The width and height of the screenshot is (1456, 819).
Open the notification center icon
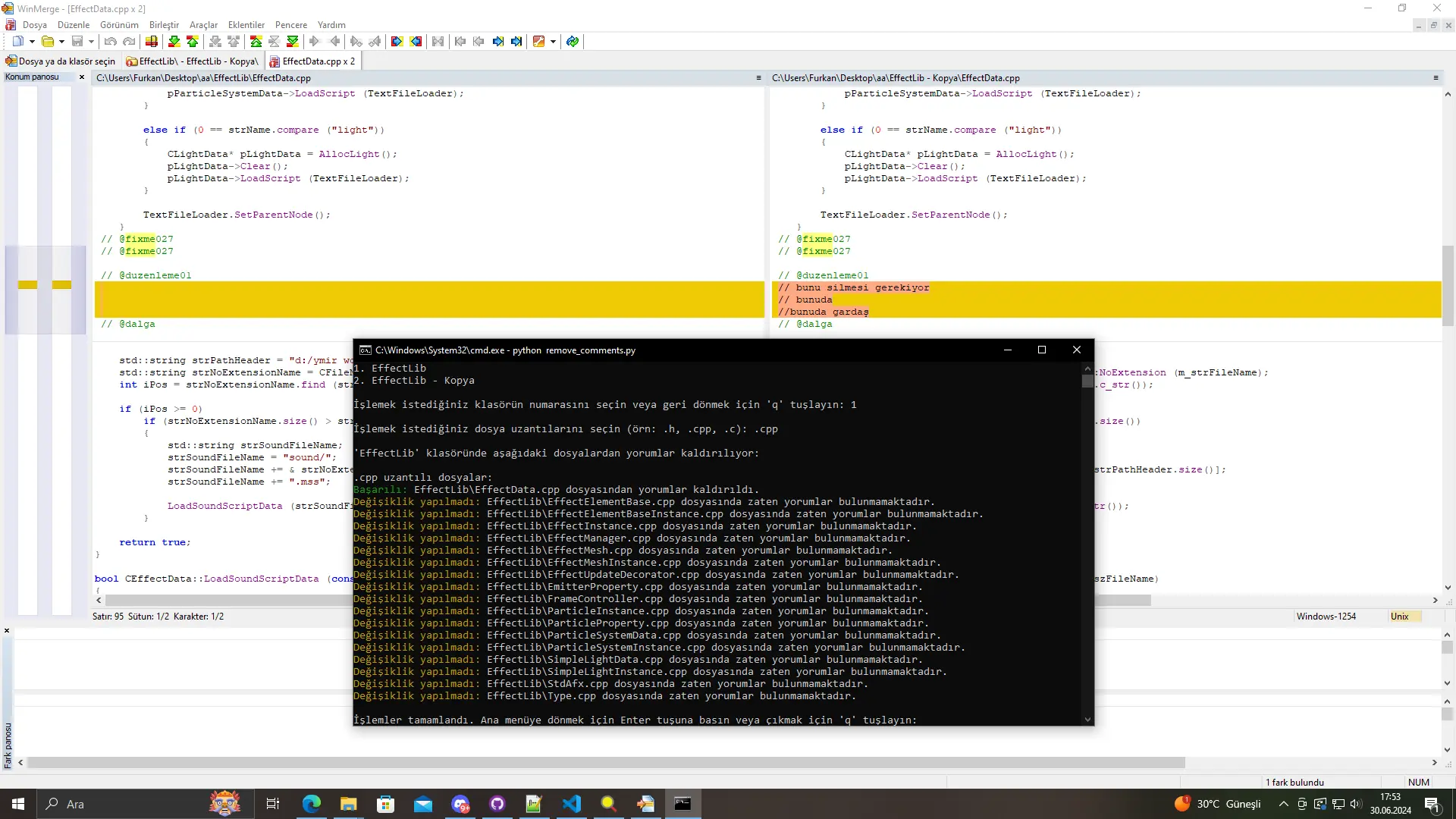point(1432,804)
